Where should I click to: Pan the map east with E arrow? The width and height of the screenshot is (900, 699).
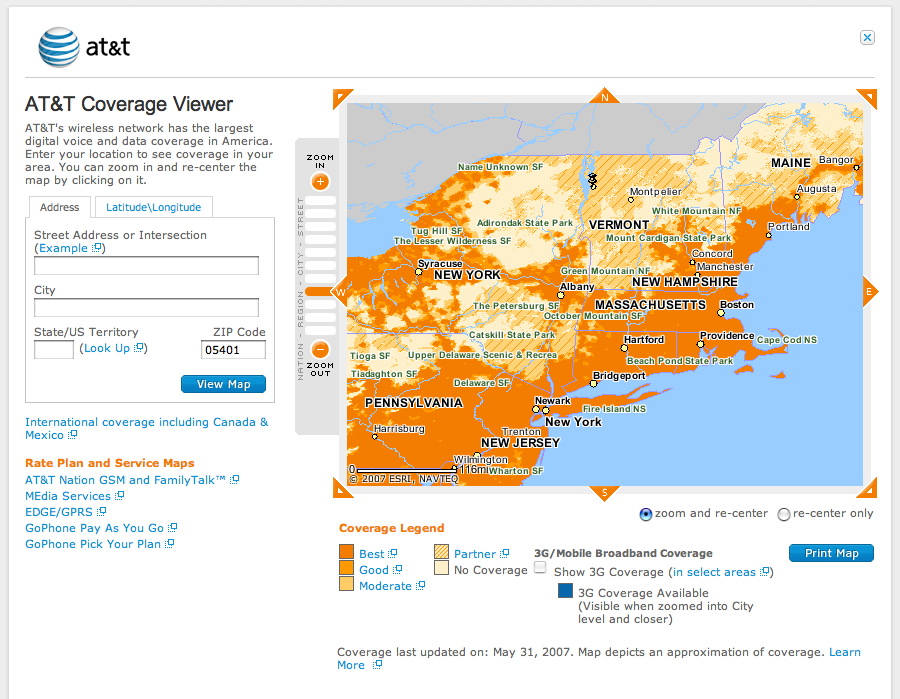click(870, 292)
